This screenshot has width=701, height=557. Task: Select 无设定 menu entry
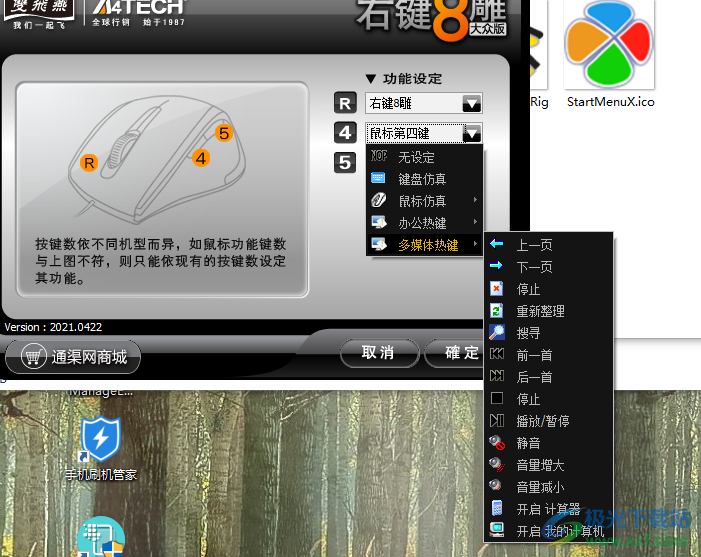[x=424, y=156]
